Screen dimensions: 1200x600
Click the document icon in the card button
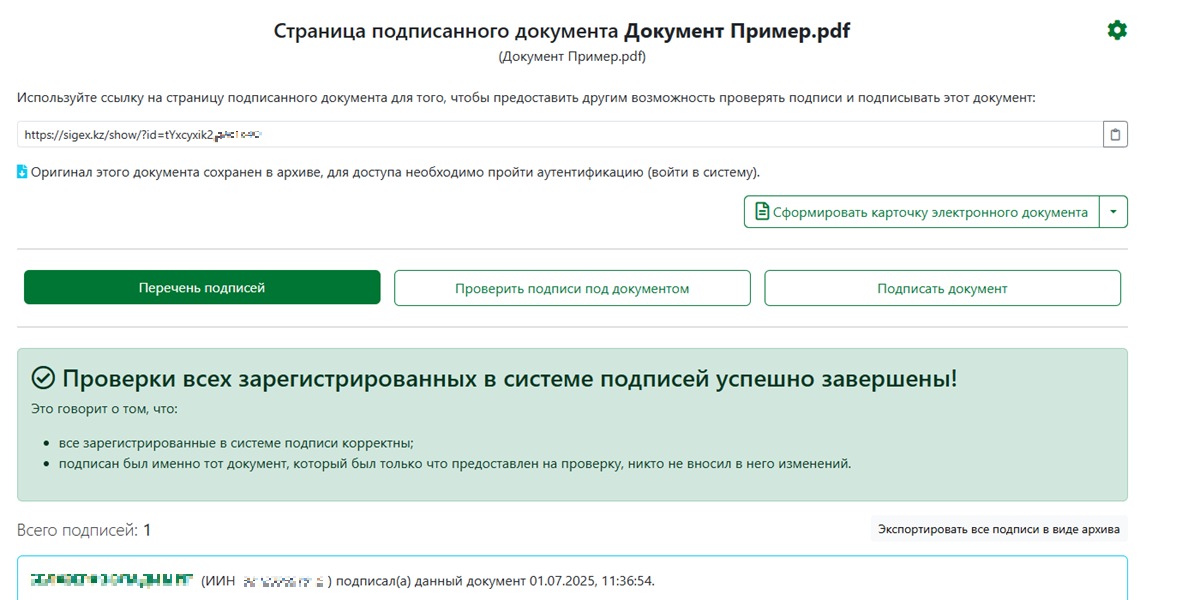[762, 212]
